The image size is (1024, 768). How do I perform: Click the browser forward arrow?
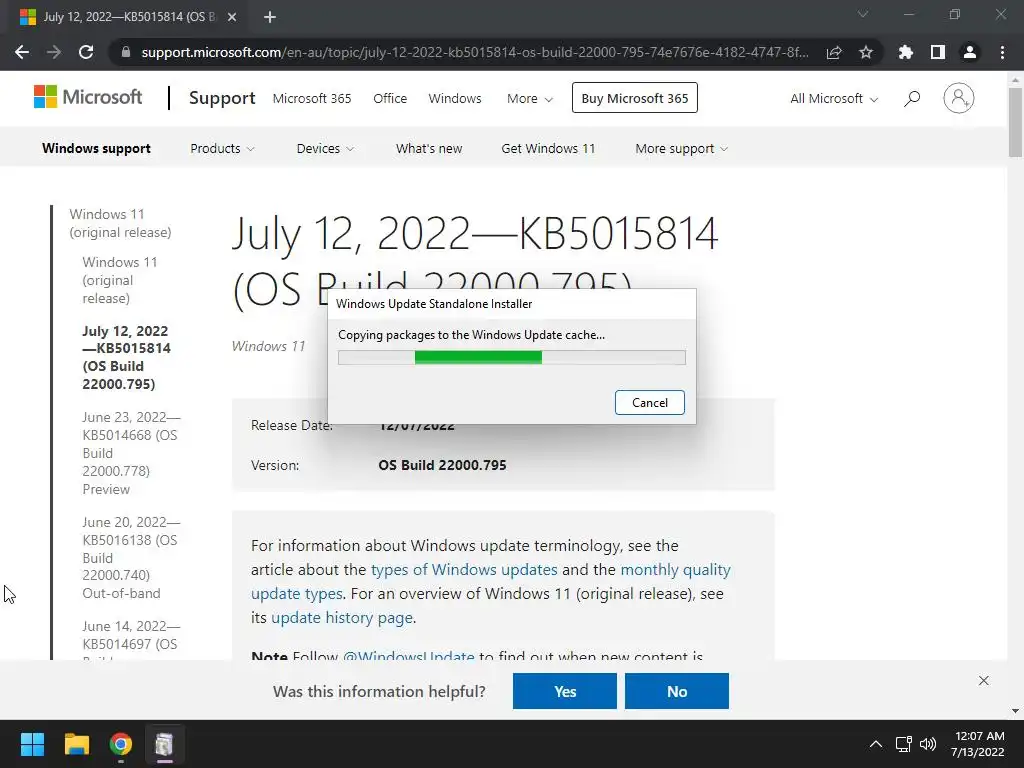54,52
